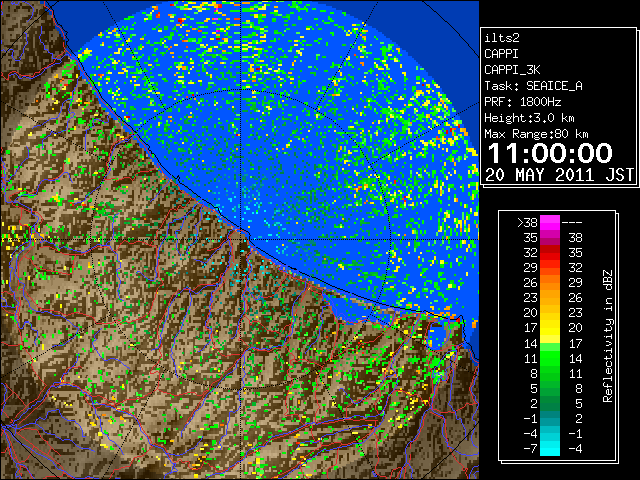Click the '-7' legend value
This screenshot has width=640, height=480.
click(x=530, y=449)
